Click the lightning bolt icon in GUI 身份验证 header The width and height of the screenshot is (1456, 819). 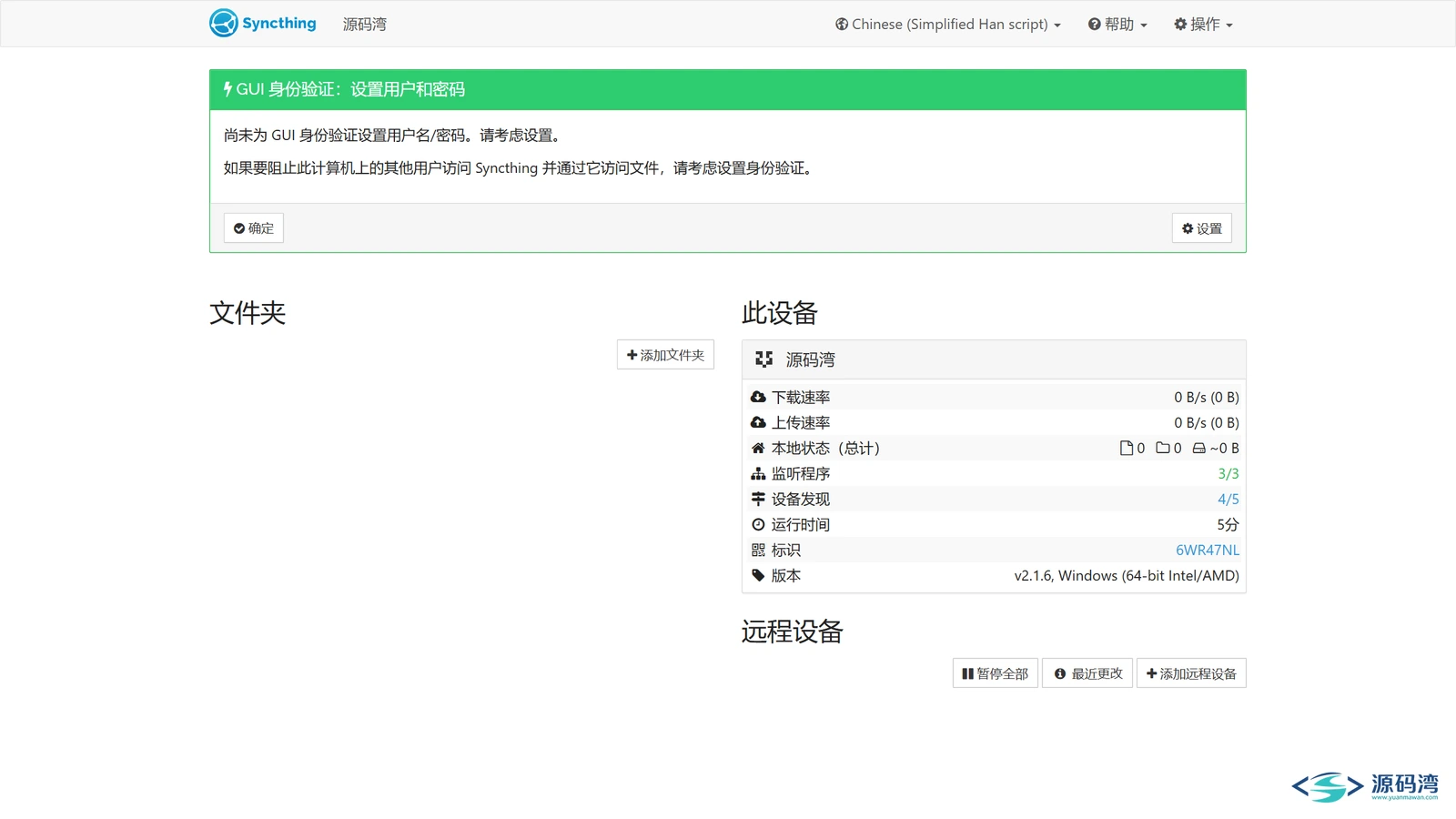[x=227, y=89]
